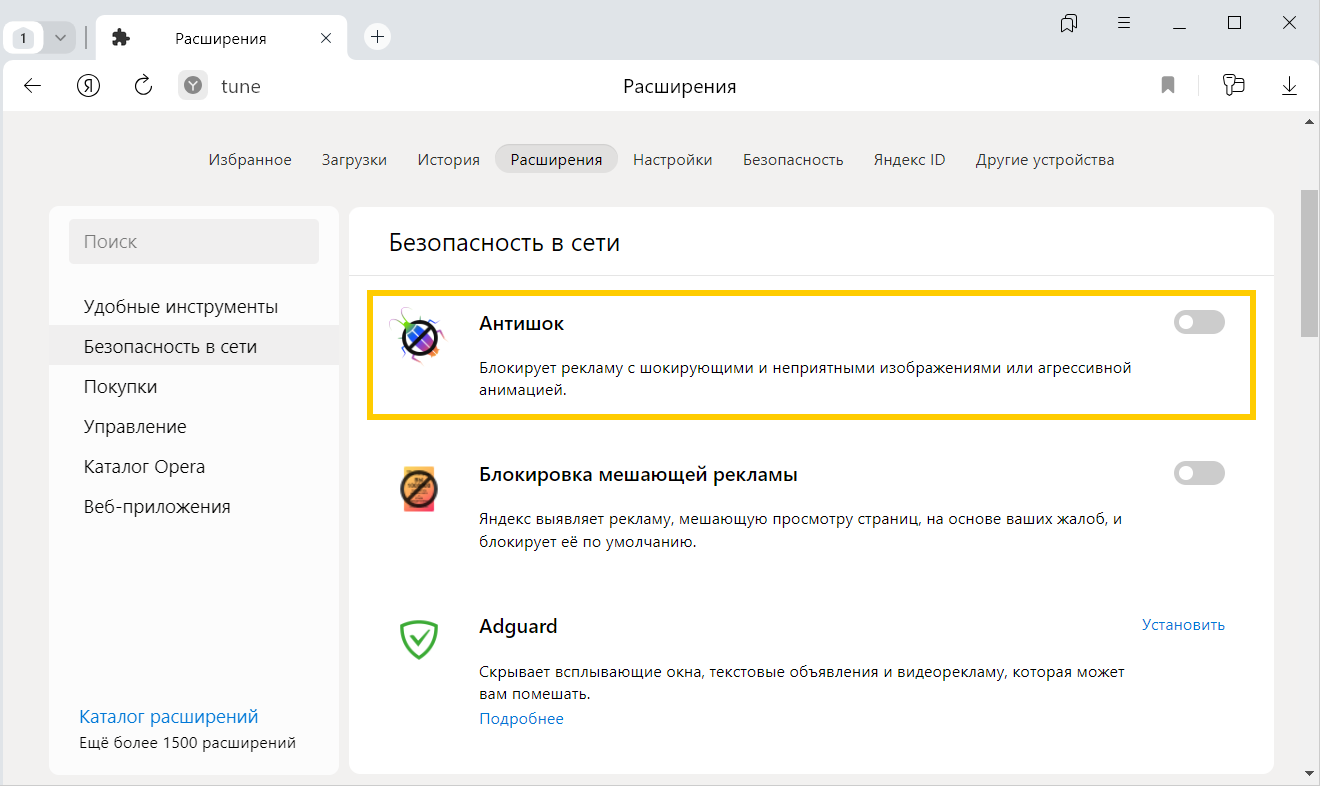Image resolution: width=1320 pixels, height=786 pixels.
Task: Select Удобные инструменты in sidebar
Action: 181,307
